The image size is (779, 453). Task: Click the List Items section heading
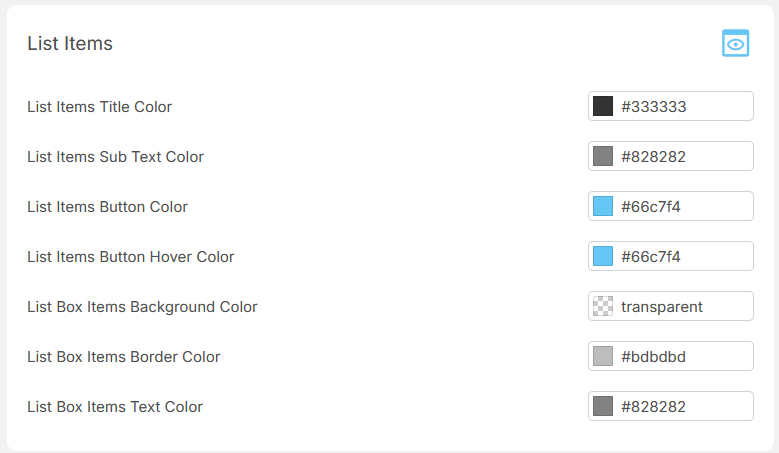click(70, 43)
